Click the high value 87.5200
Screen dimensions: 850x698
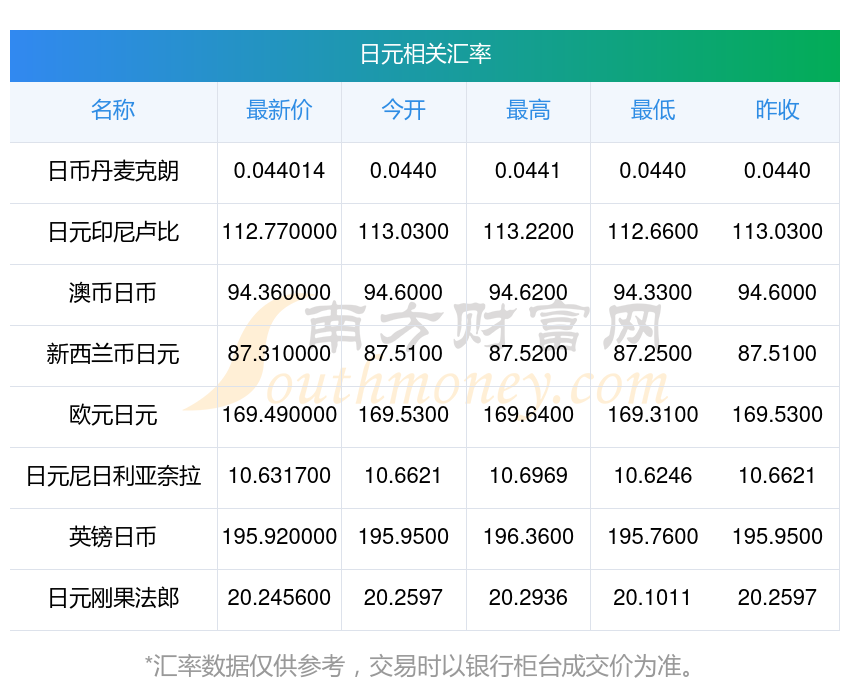click(x=528, y=354)
